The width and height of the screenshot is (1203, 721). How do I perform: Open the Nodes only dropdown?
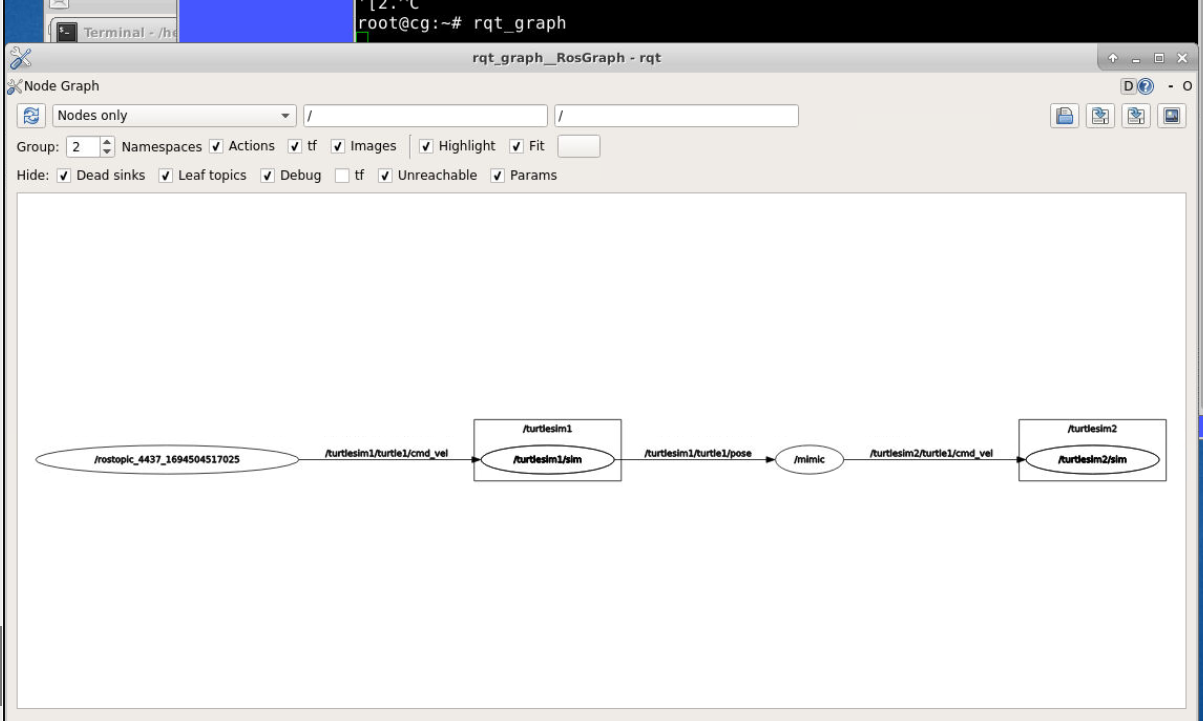coord(175,116)
